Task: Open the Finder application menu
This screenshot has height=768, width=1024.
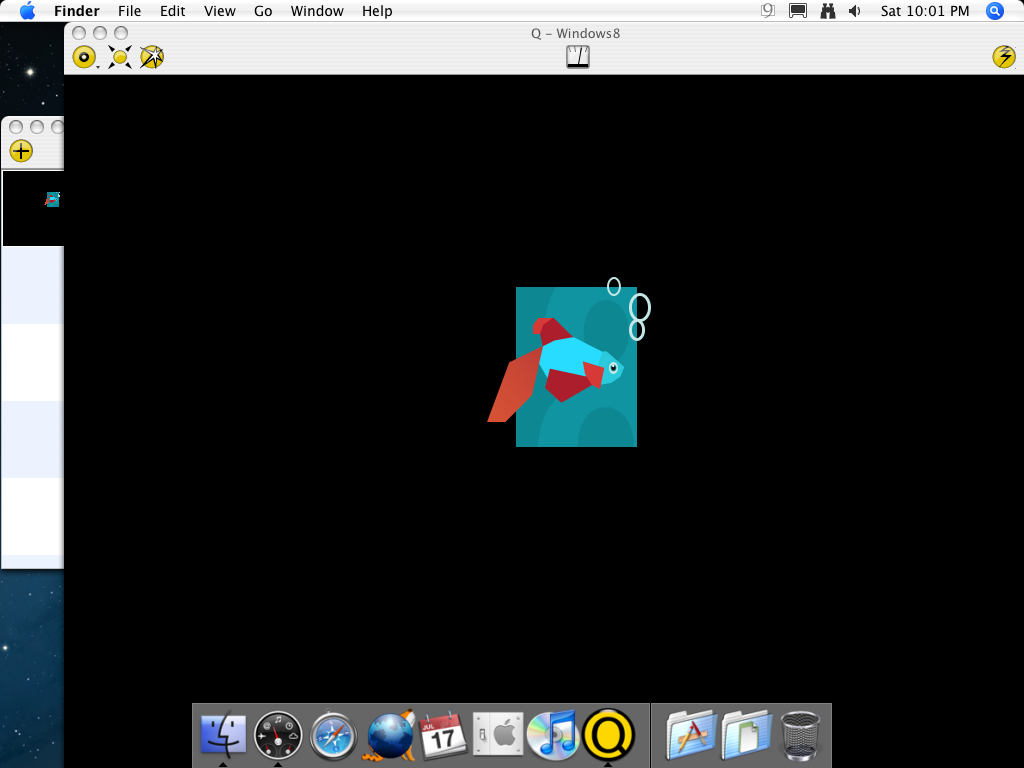Action: pos(76,11)
